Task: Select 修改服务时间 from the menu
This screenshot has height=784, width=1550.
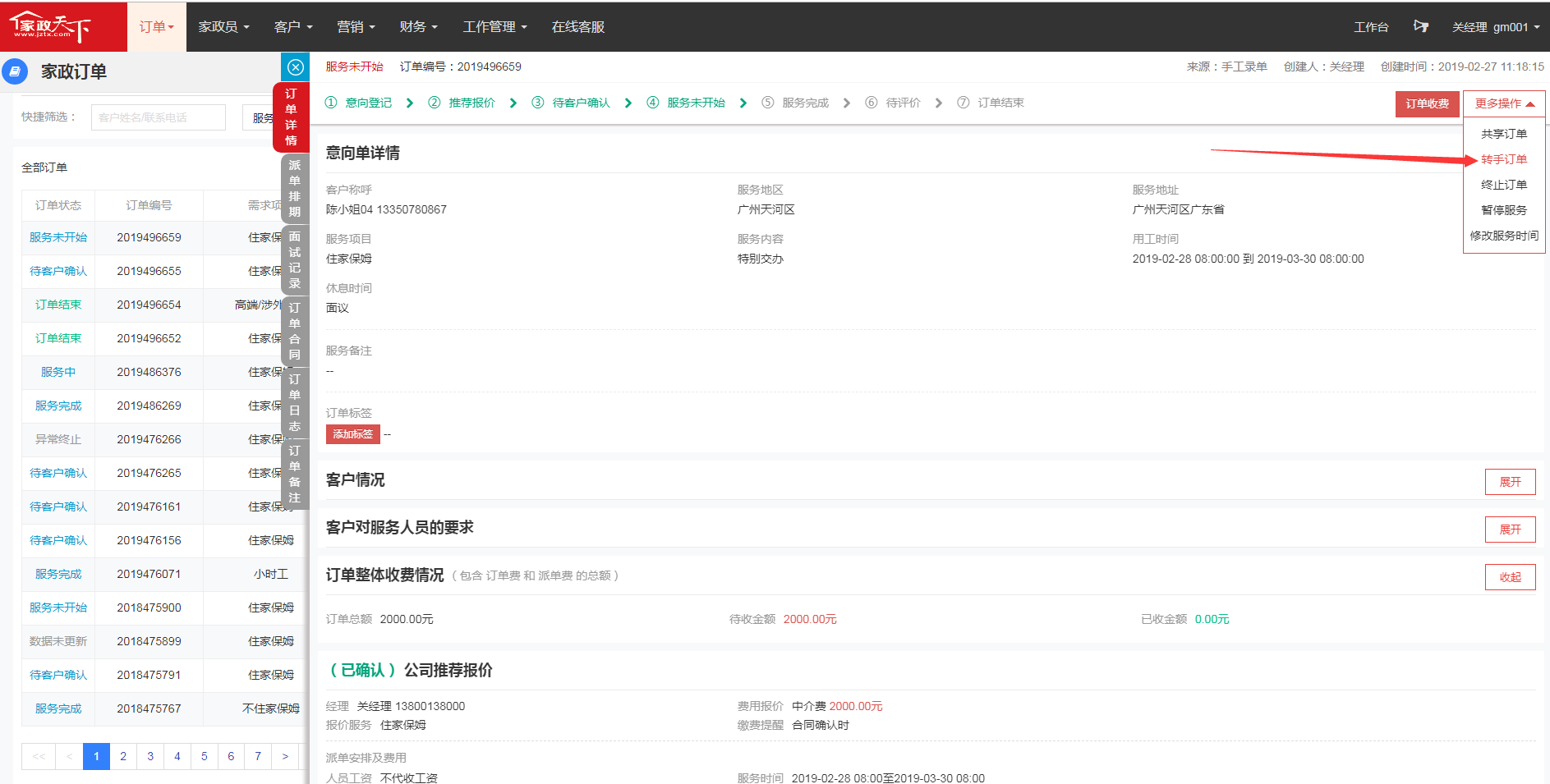Action: pos(1504,236)
